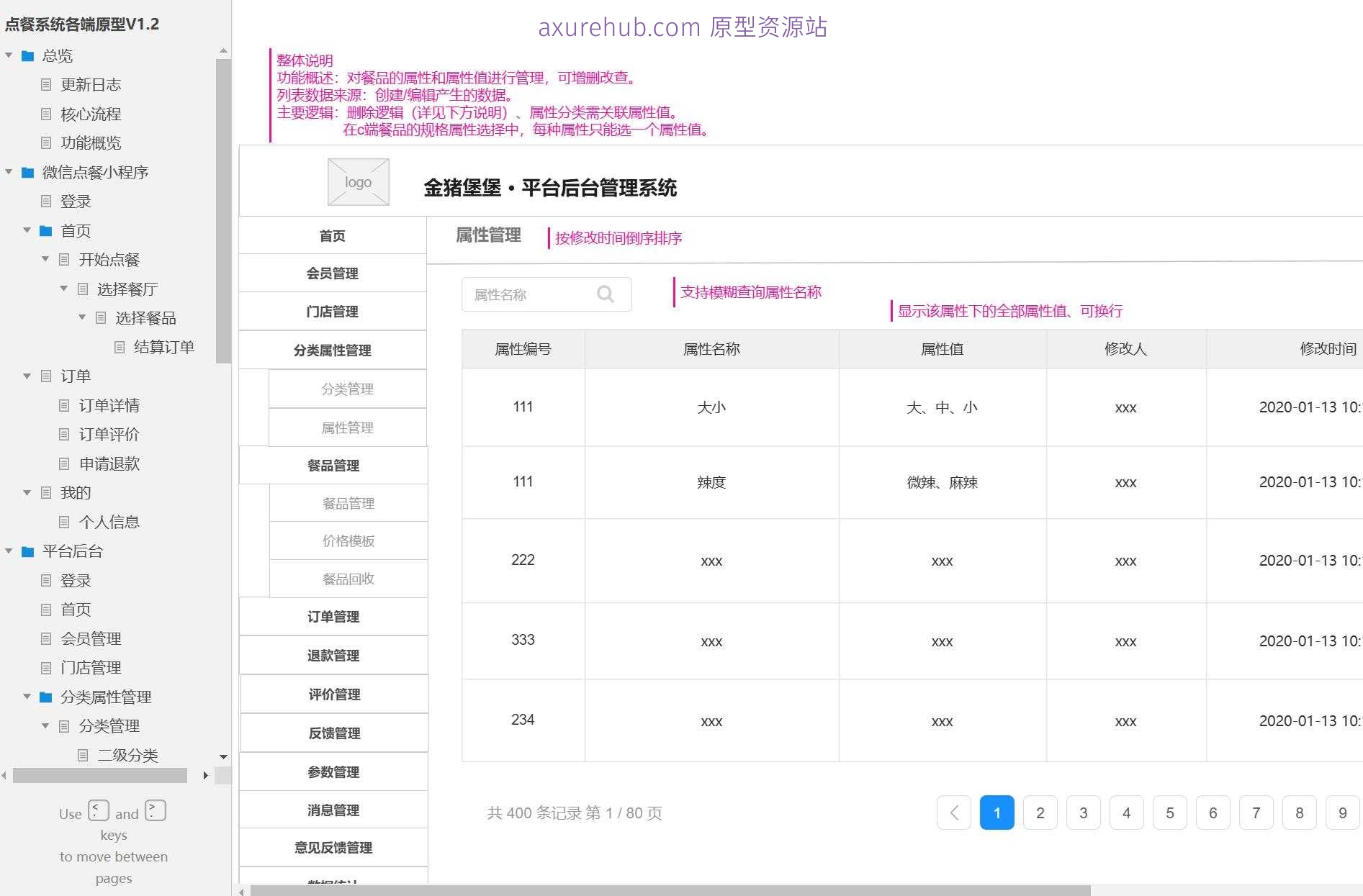
Task: Click the 修改人 column header
Action: (x=1126, y=349)
